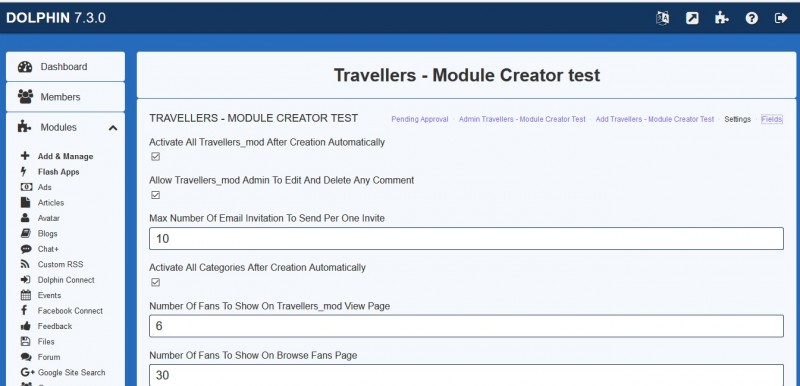Click the DOLPHIN 7.3.0 logo text
800x386 pixels.
tap(56, 18)
